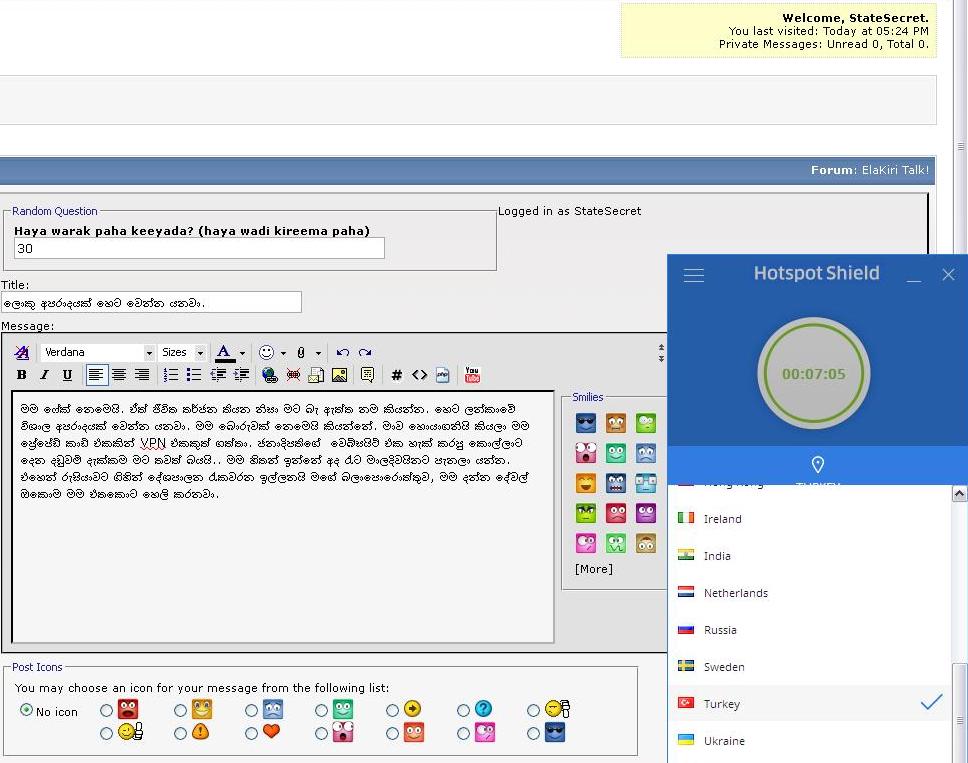Screen dimensions: 968x763
Task: Wrap selection in PHP tags
Action: 443,375
